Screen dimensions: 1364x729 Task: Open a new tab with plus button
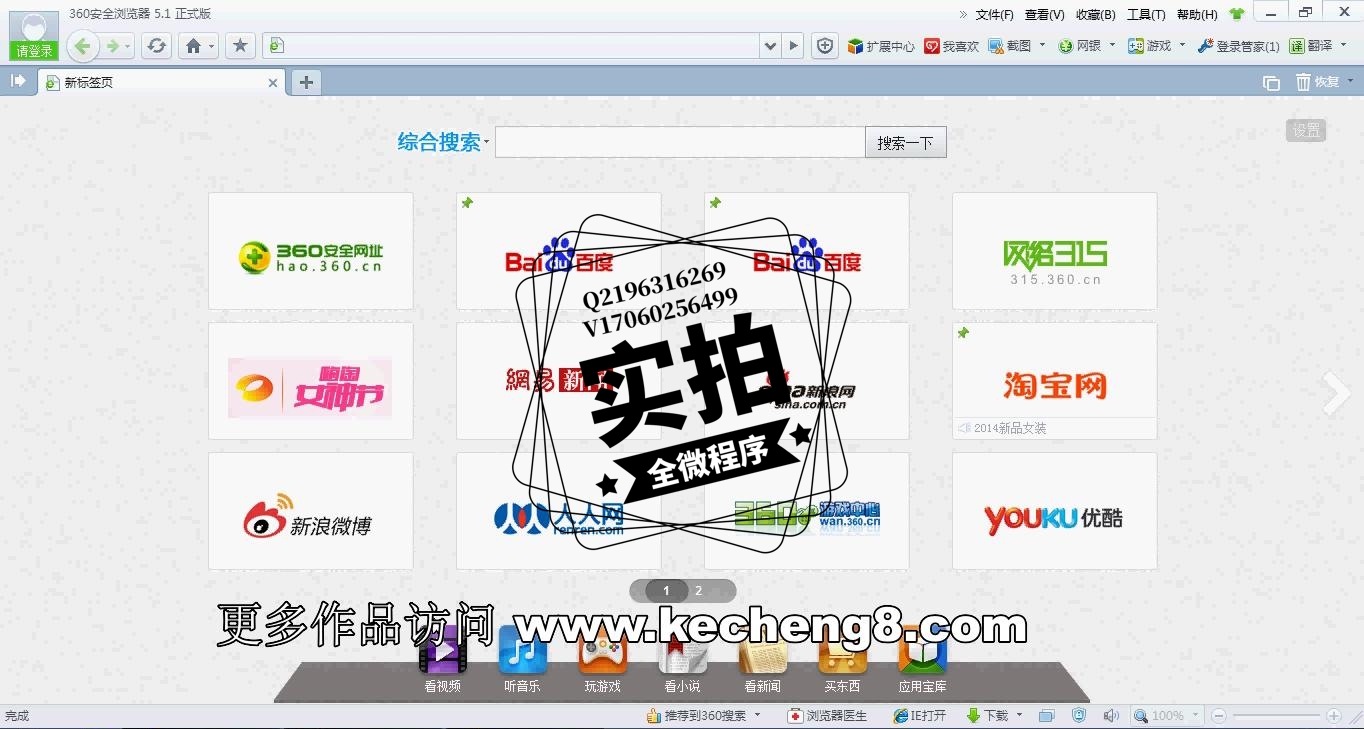[306, 82]
